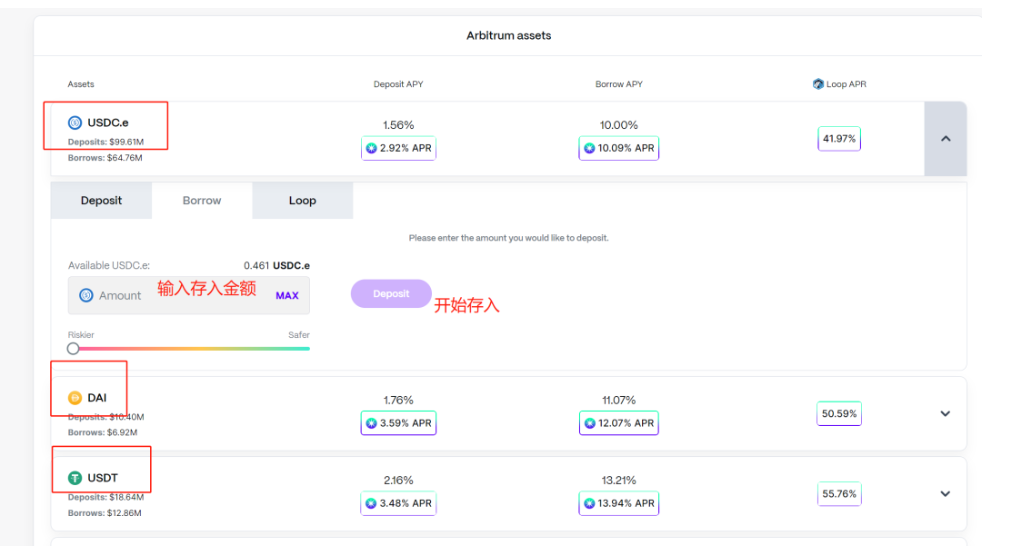
Task: Switch to the Loop tab
Action: (302, 200)
